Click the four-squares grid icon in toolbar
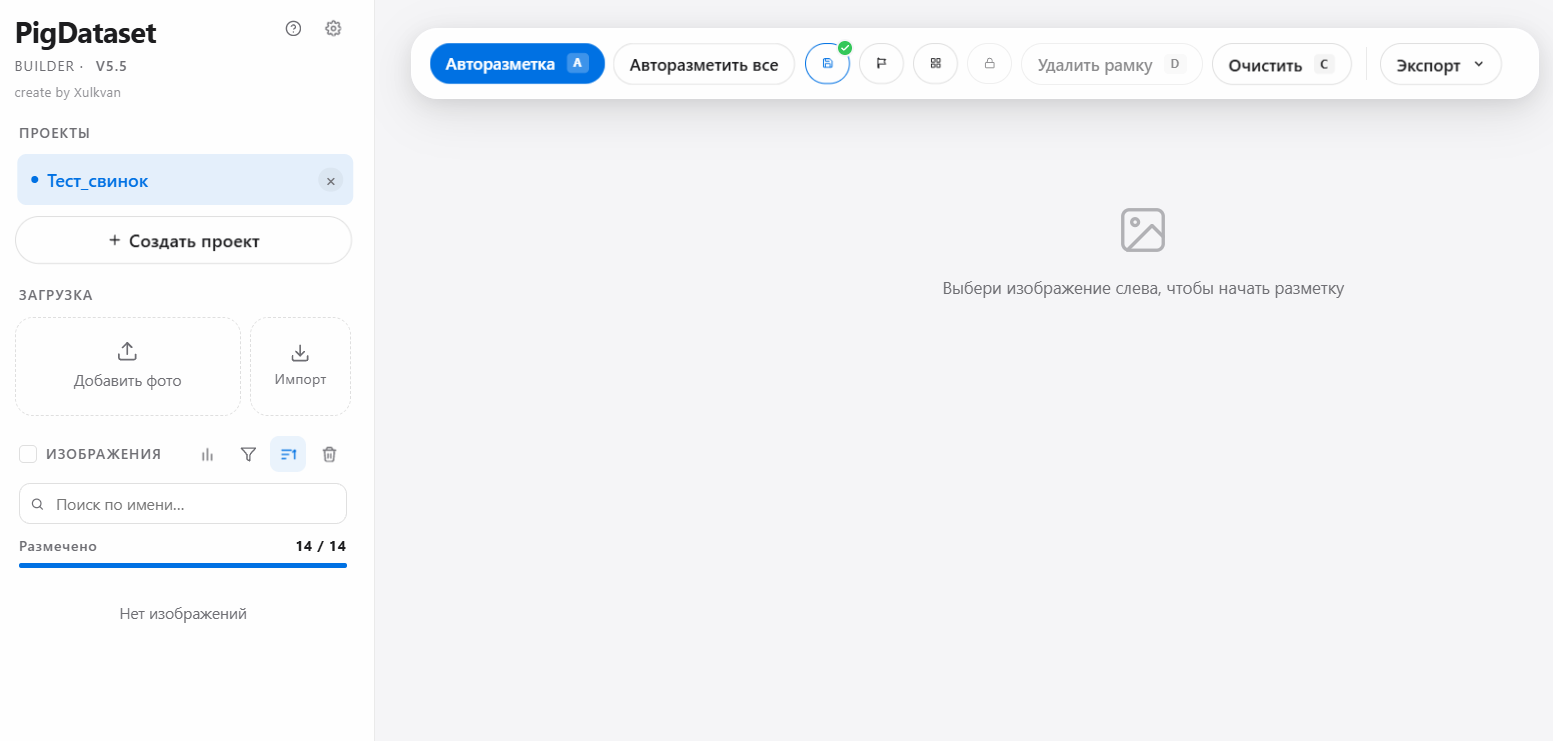Viewport: 1553px width, 741px height. pyautogui.click(x=935, y=63)
